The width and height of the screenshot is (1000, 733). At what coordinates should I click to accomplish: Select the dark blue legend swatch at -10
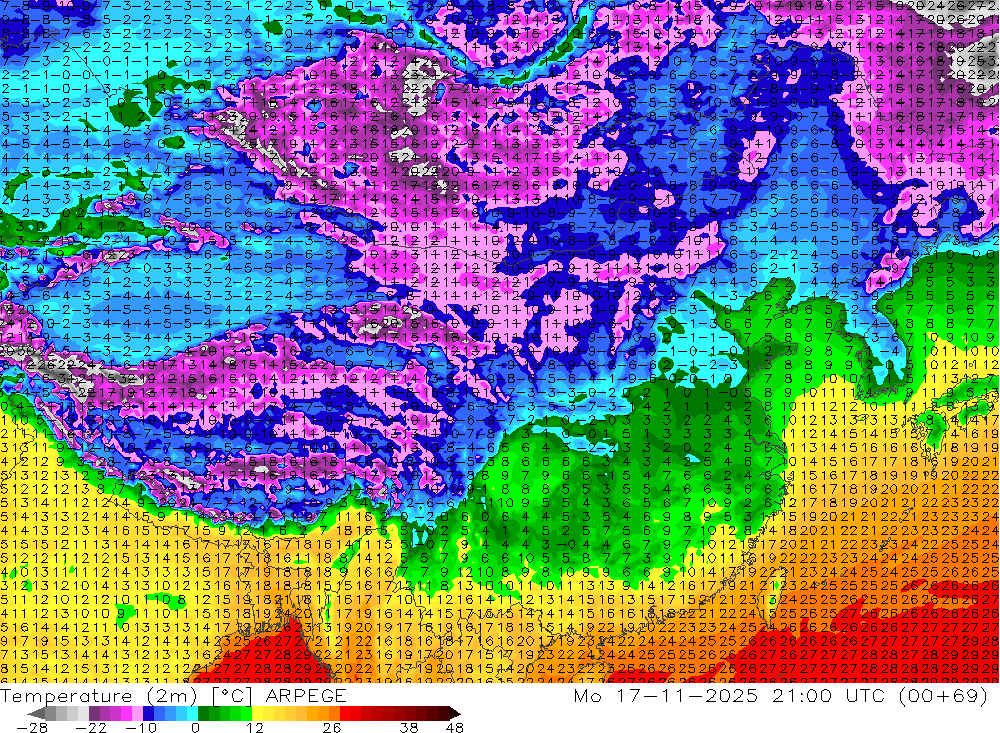(x=148, y=713)
